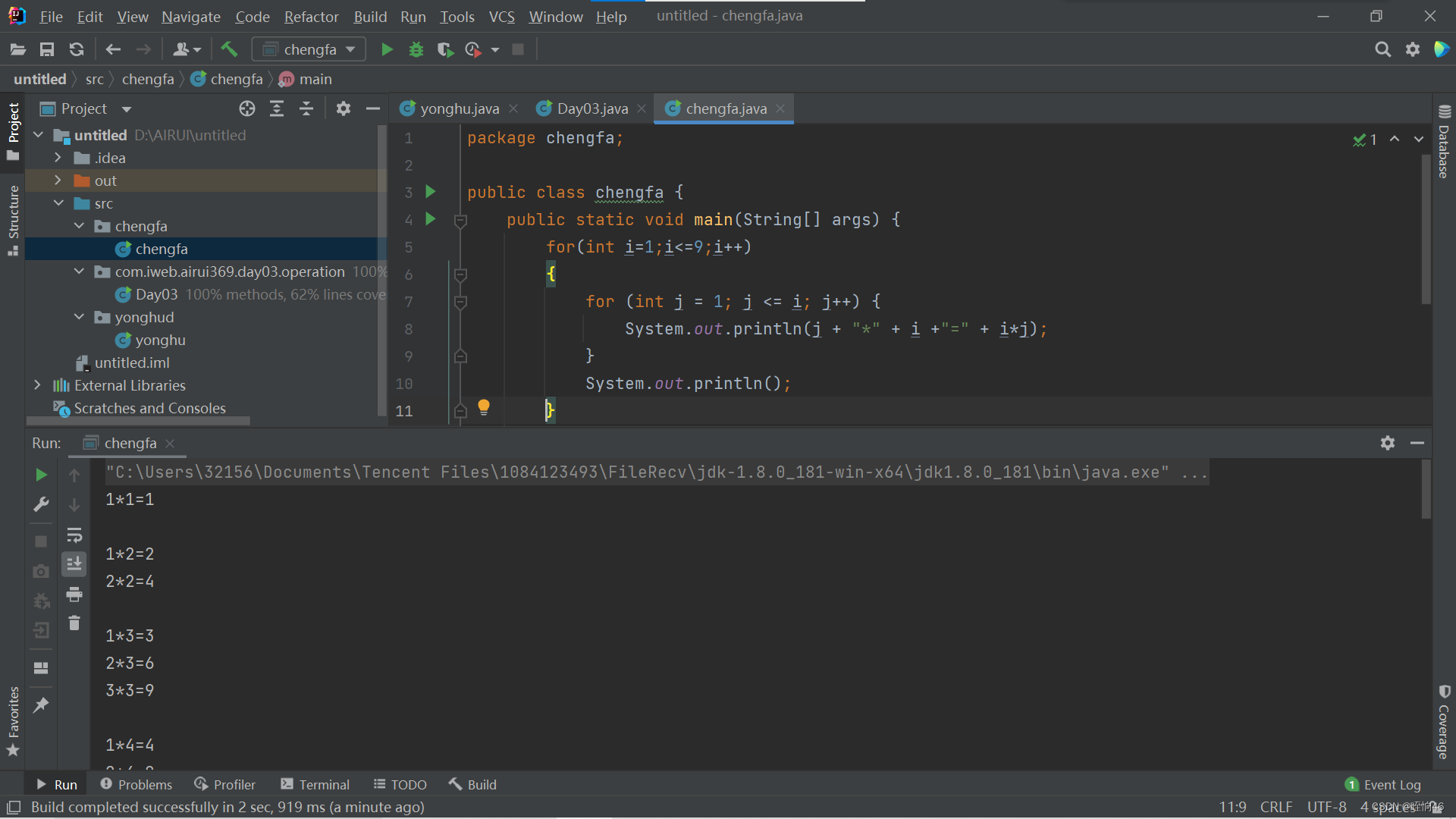1456x819 pixels.
Task: Click the Build hammer icon
Action: (x=229, y=50)
